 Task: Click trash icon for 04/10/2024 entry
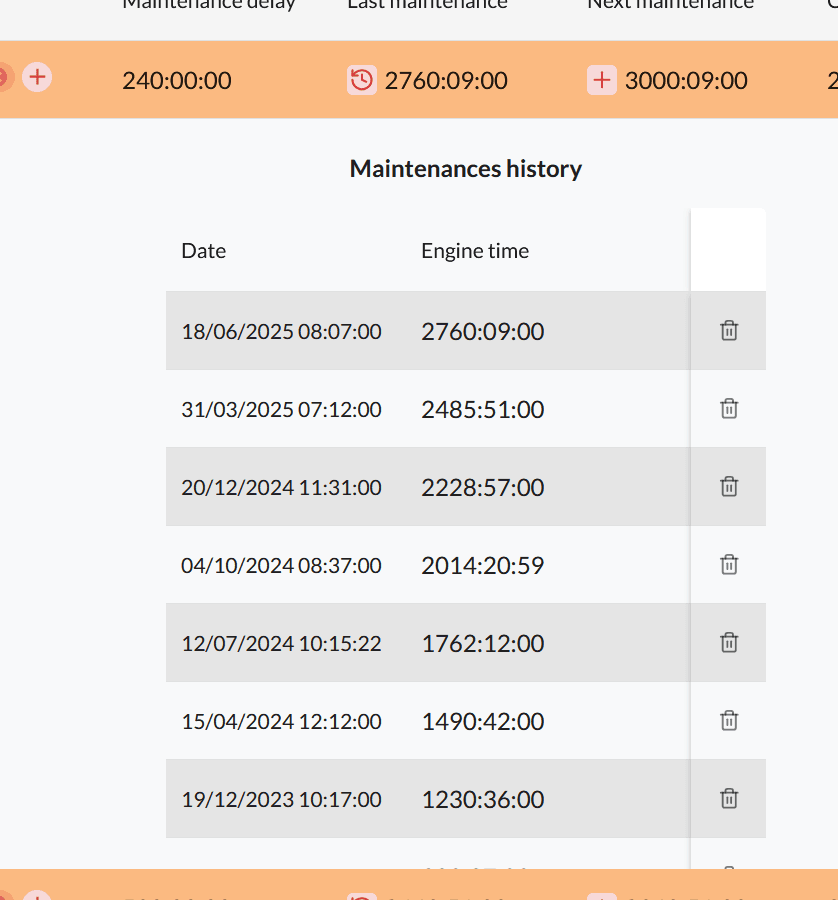tap(729, 564)
